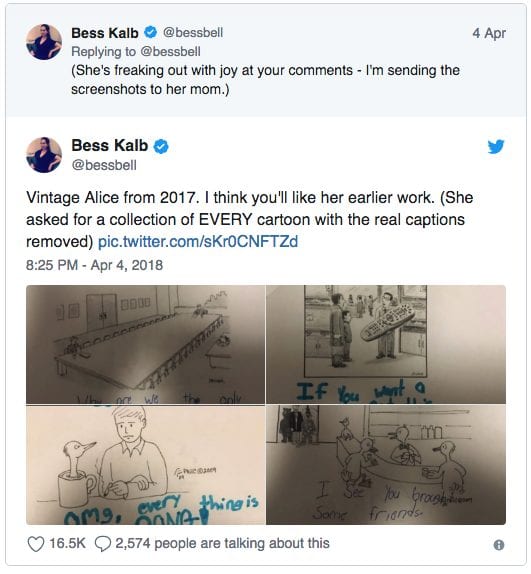Click the info icon at the bottom right
531x574 pixels.
(499, 545)
